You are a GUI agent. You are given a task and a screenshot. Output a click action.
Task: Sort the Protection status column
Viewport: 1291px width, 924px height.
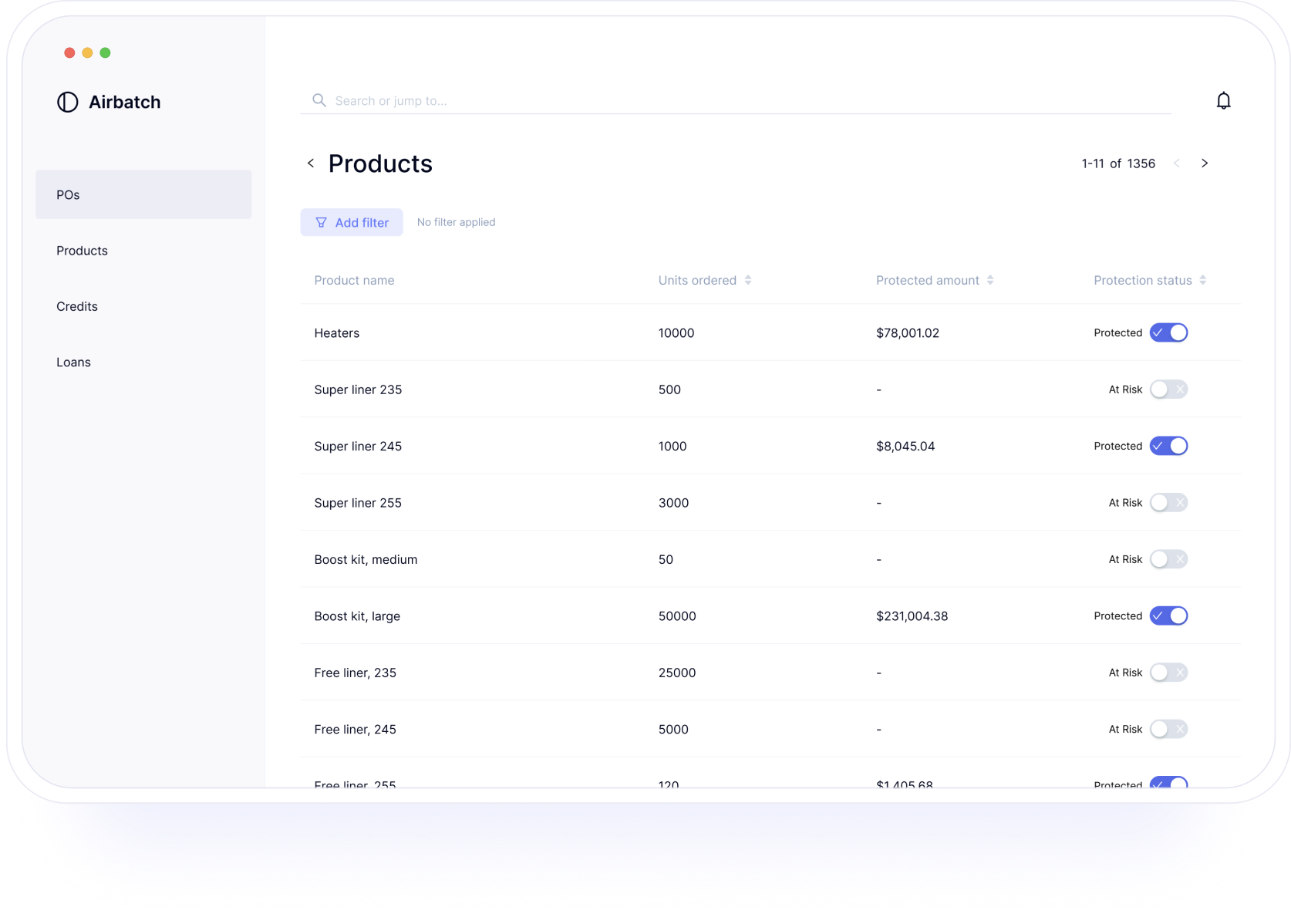tap(1202, 280)
